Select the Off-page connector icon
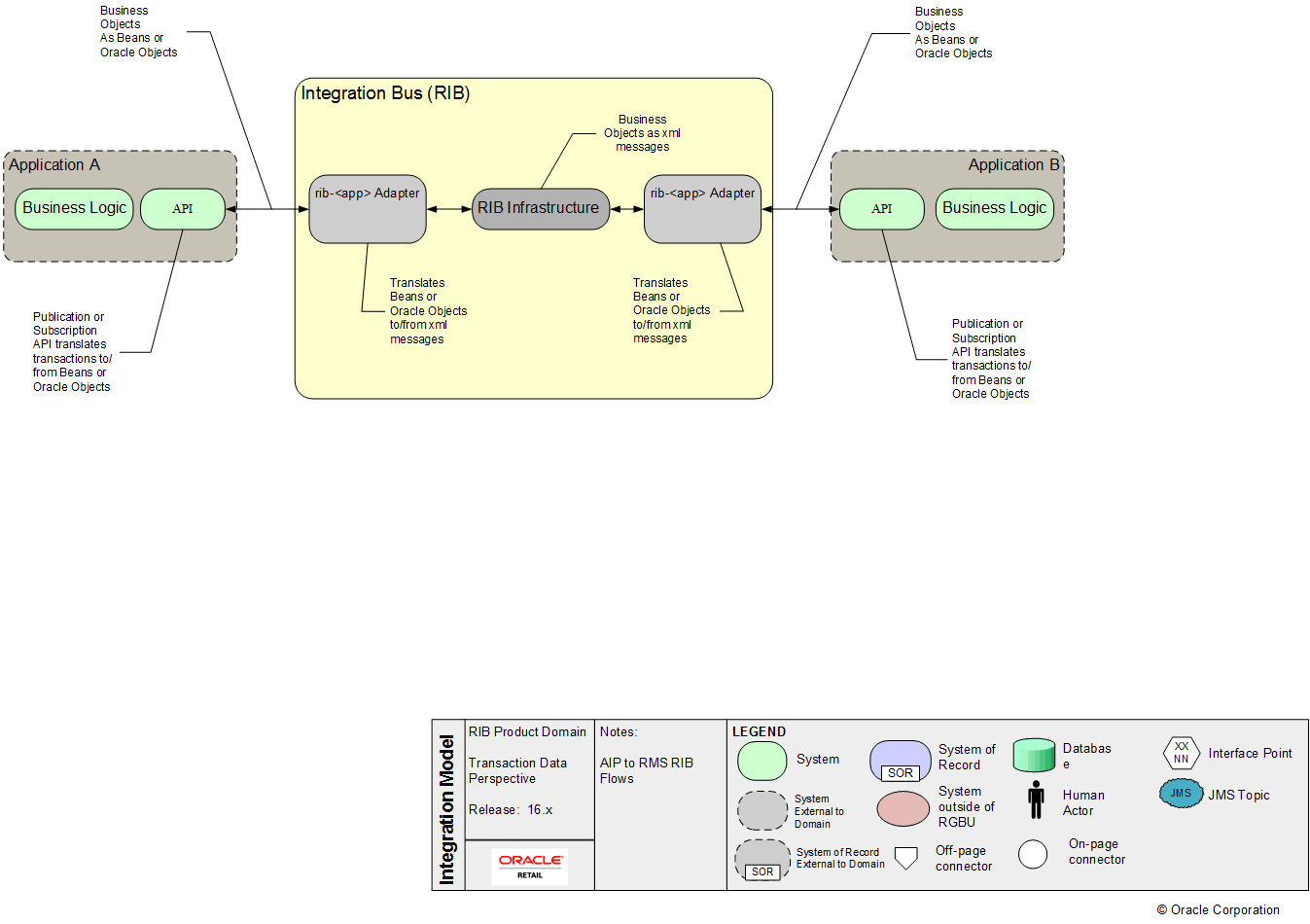The height and width of the screenshot is (924, 1310). 906,856
